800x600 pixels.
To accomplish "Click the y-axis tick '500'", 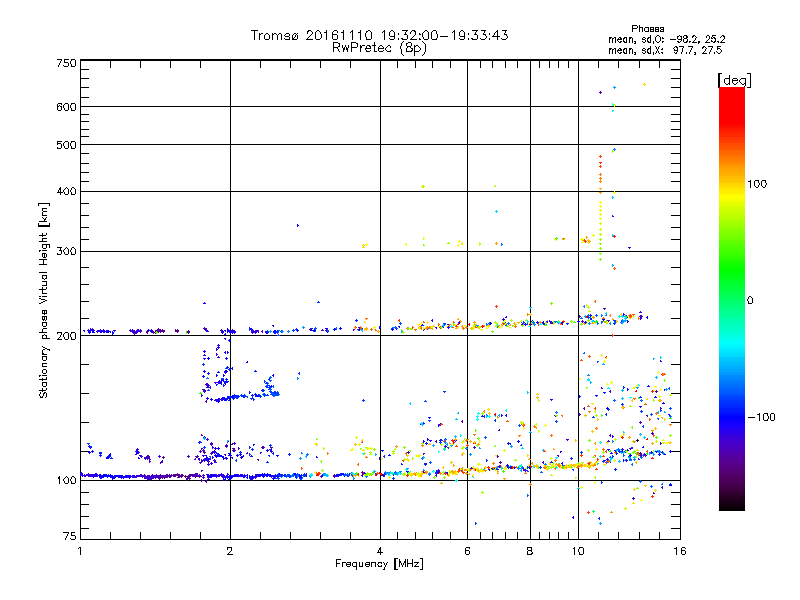I will (x=66, y=145).
